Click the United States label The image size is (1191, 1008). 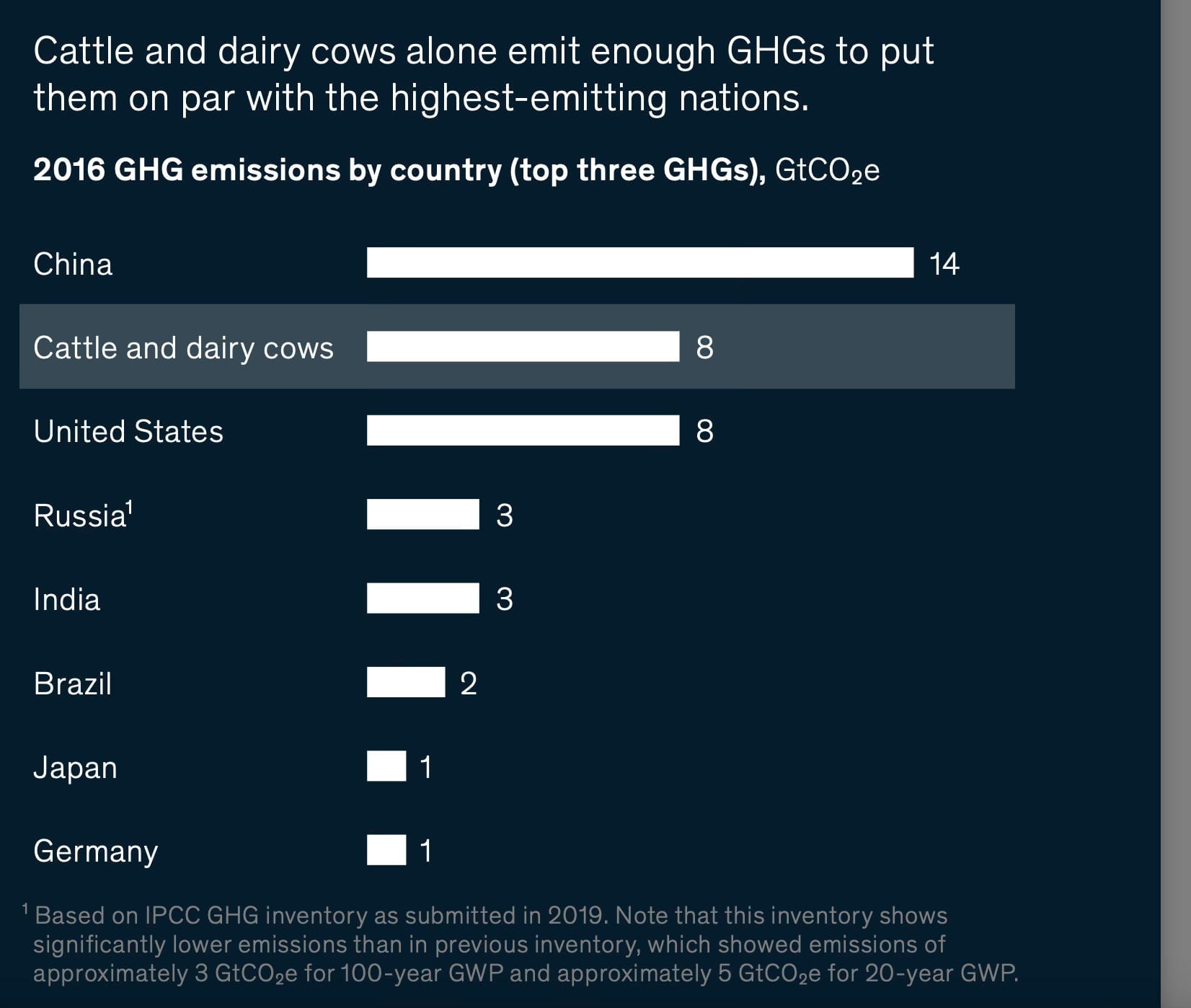coord(128,432)
